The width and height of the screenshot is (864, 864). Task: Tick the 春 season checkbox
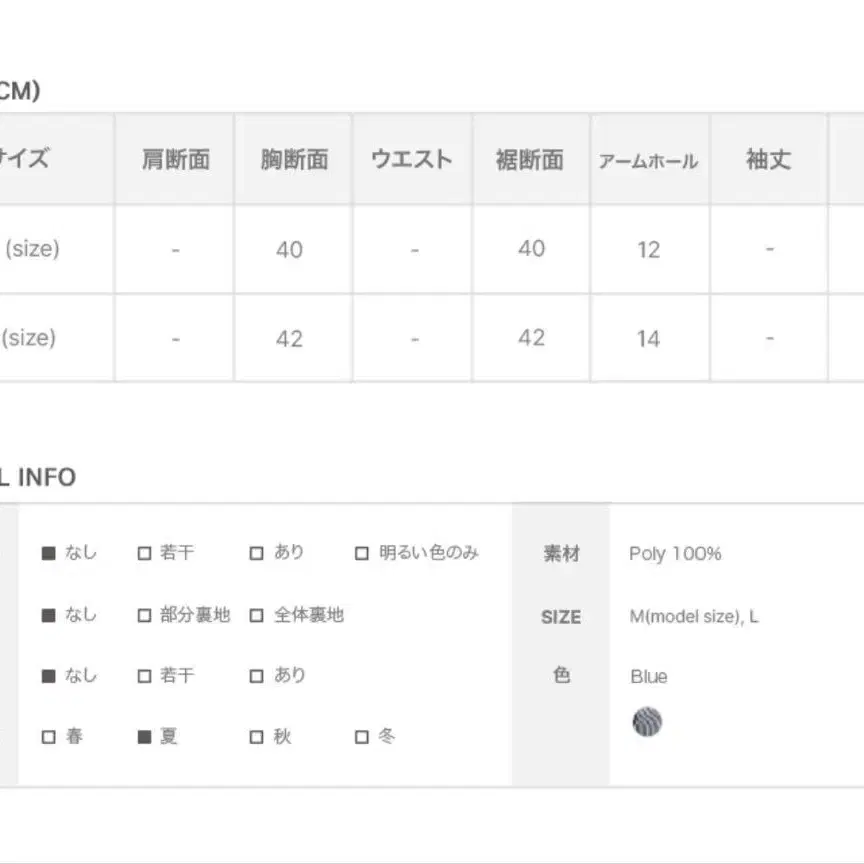[48, 737]
